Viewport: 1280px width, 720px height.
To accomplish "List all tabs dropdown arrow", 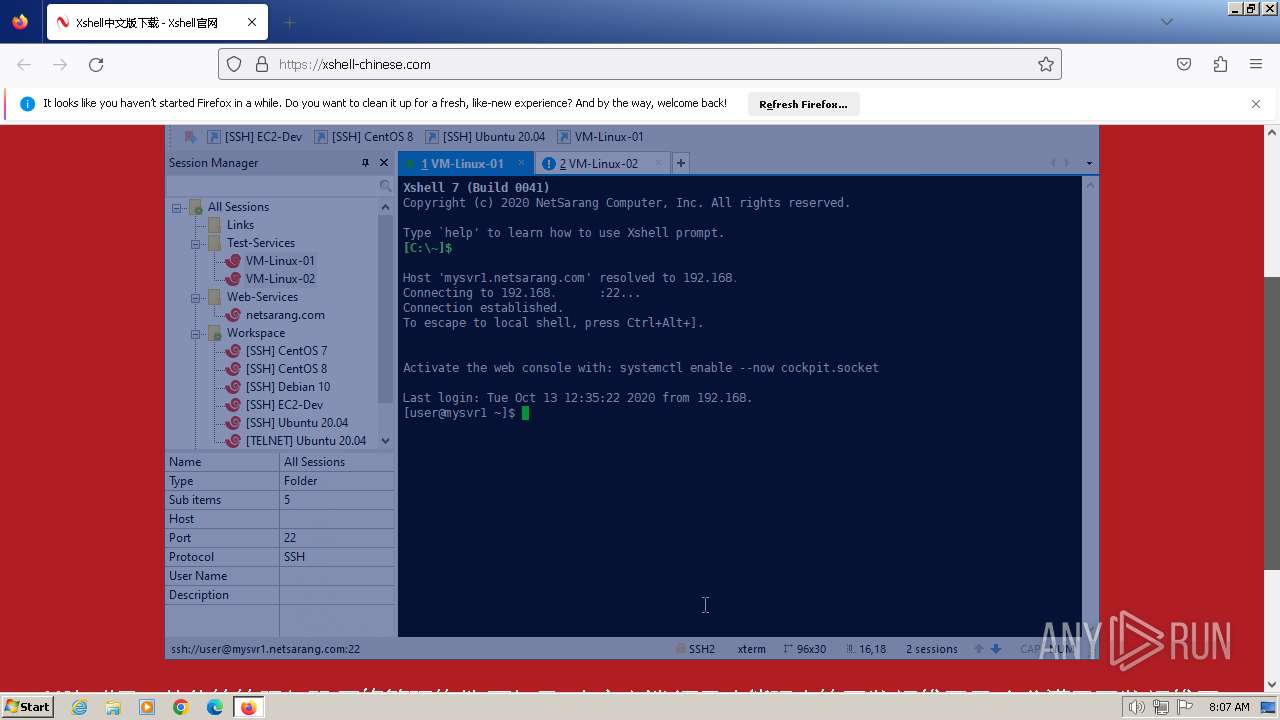I will coord(1167,22).
